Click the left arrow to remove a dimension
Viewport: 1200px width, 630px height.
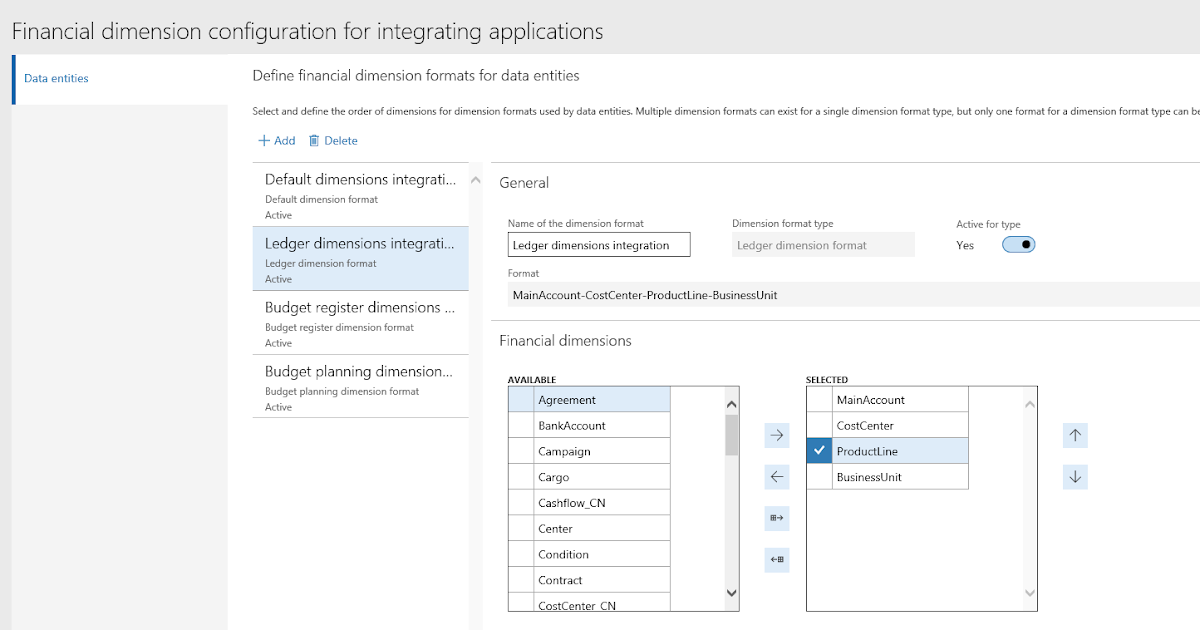777,477
